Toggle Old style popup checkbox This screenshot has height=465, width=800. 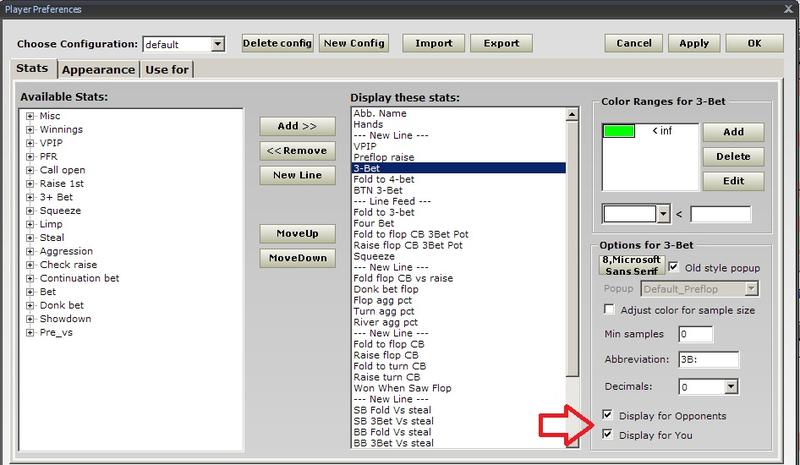pos(673,267)
